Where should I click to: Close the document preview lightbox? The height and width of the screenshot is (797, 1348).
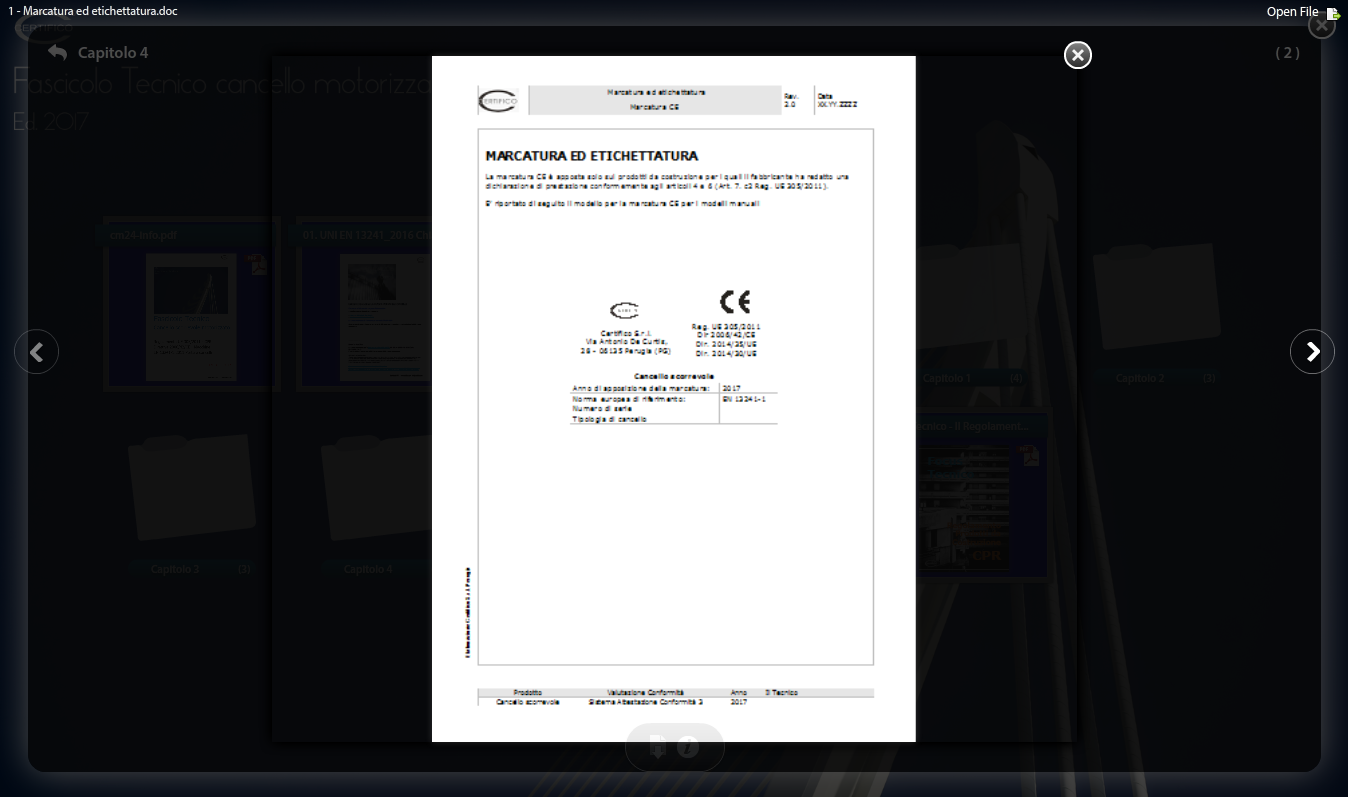pyautogui.click(x=1077, y=55)
